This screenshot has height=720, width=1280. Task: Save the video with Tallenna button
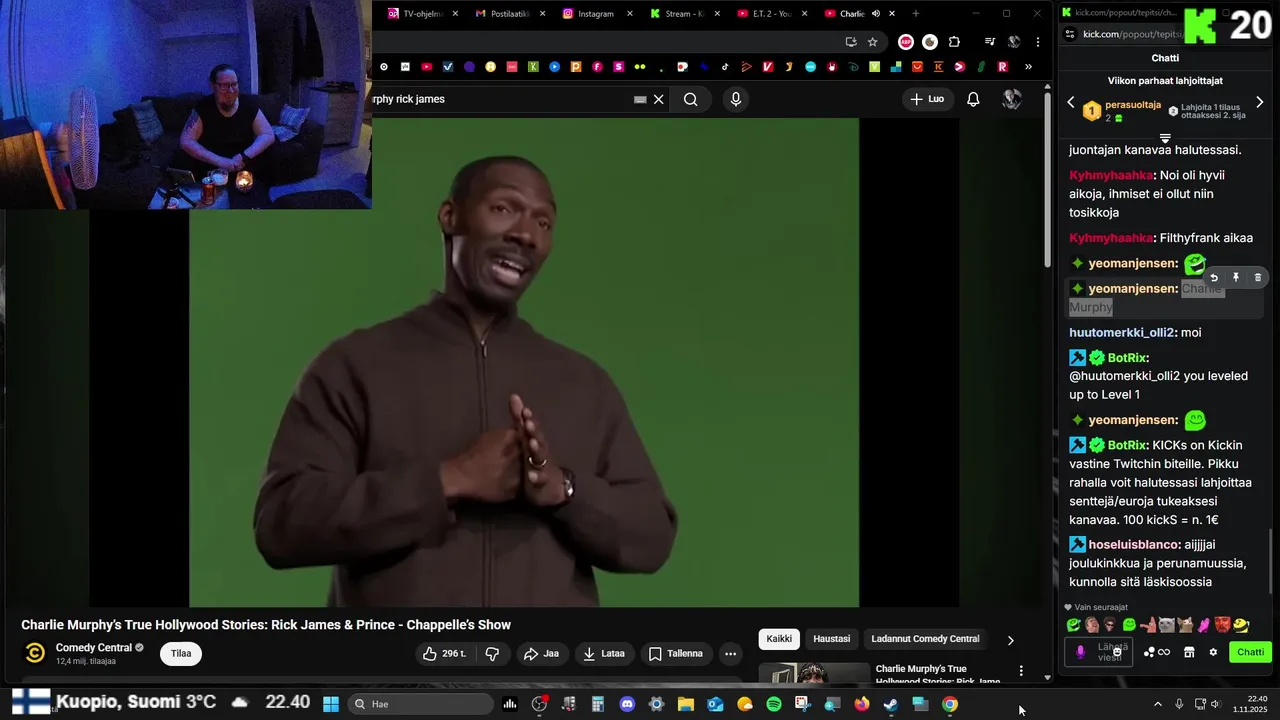tap(676, 654)
